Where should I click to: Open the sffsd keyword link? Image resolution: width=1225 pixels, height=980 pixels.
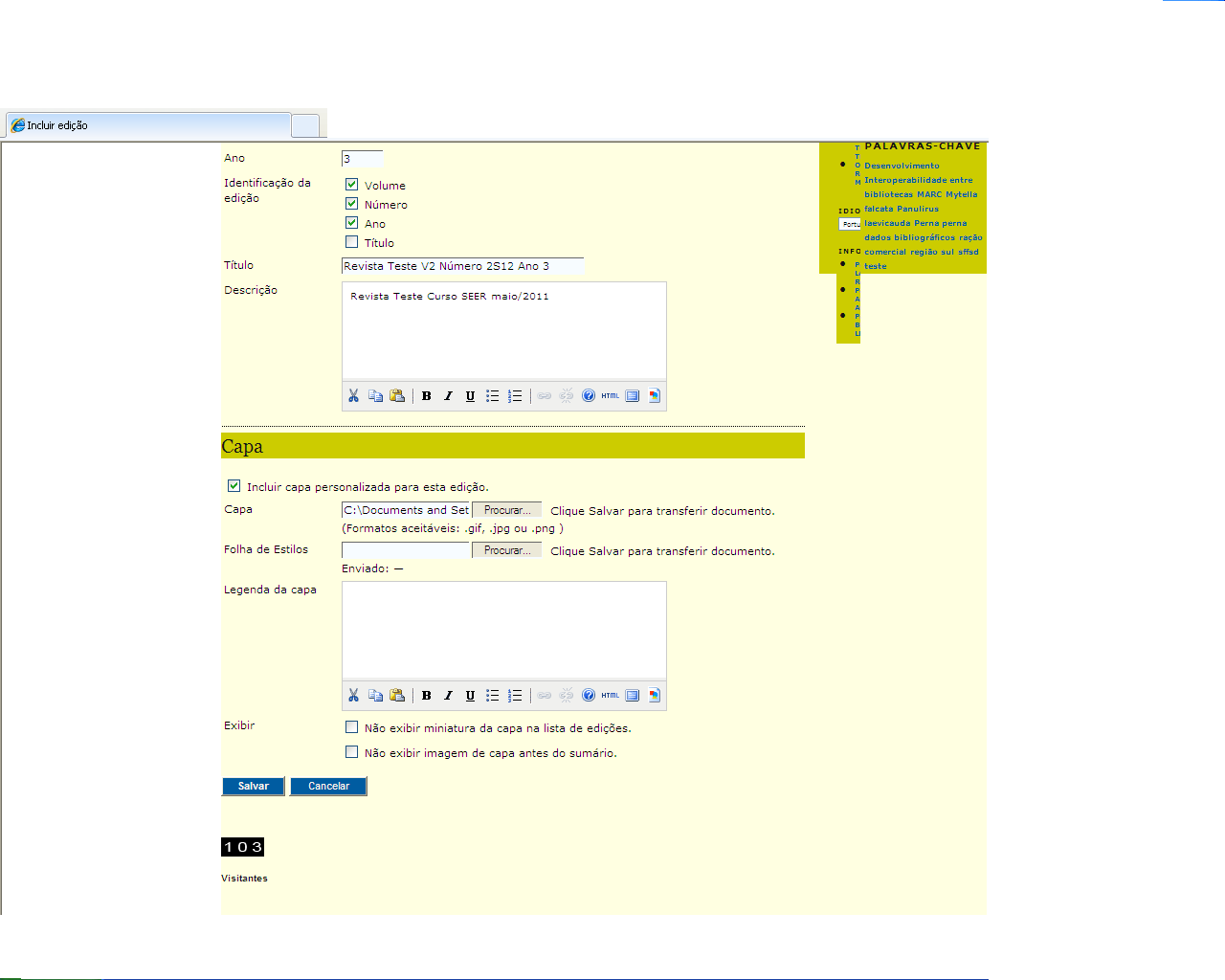(x=969, y=252)
